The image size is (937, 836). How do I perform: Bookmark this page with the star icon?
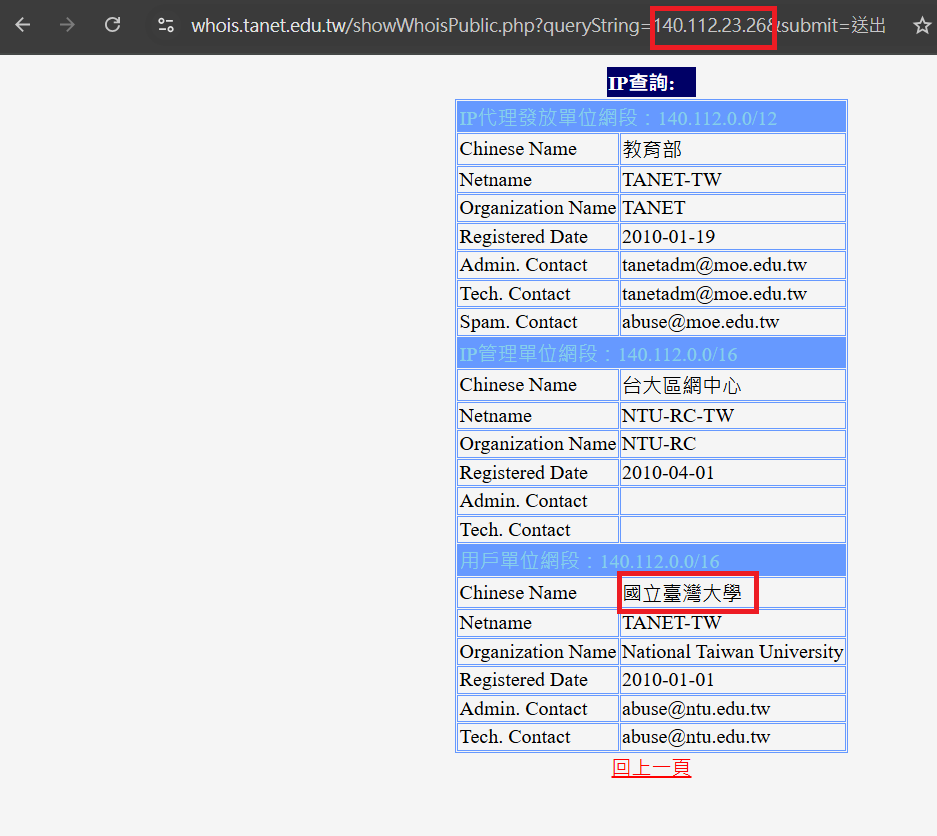click(922, 25)
